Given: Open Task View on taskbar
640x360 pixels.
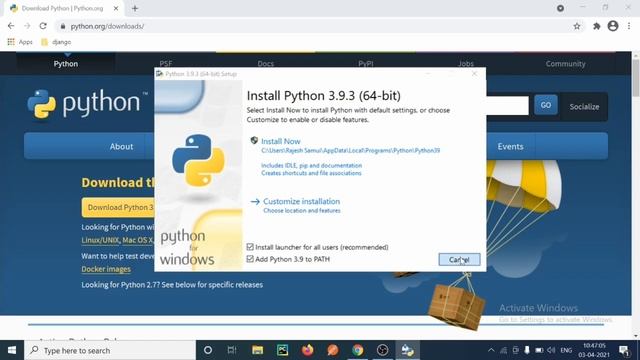Looking at the screenshot, I should point(232,350).
